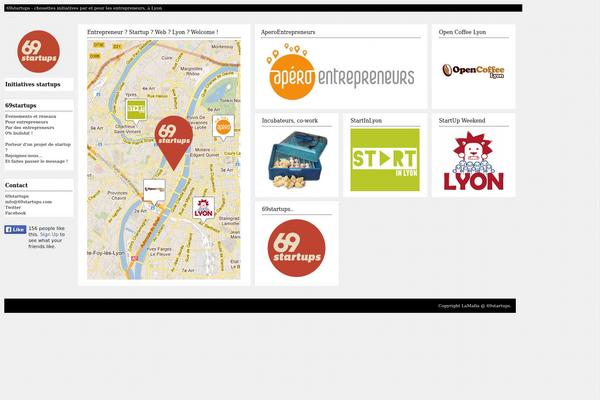Open the Start in Lyon marker on the map
This screenshot has height=400, width=600.
click(x=136, y=113)
